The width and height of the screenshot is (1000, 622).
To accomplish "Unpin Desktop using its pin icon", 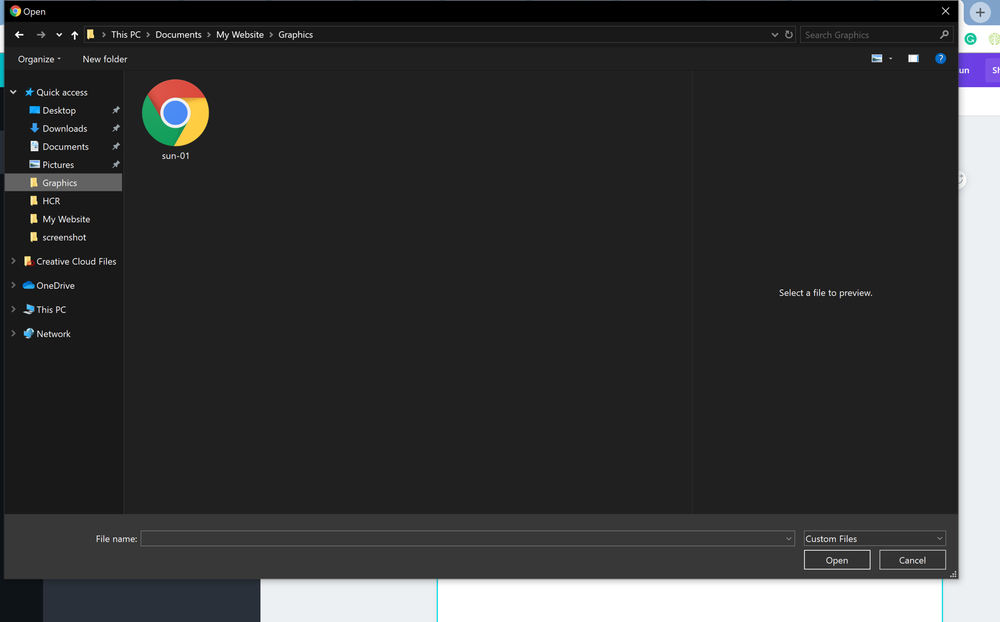I will point(115,110).
